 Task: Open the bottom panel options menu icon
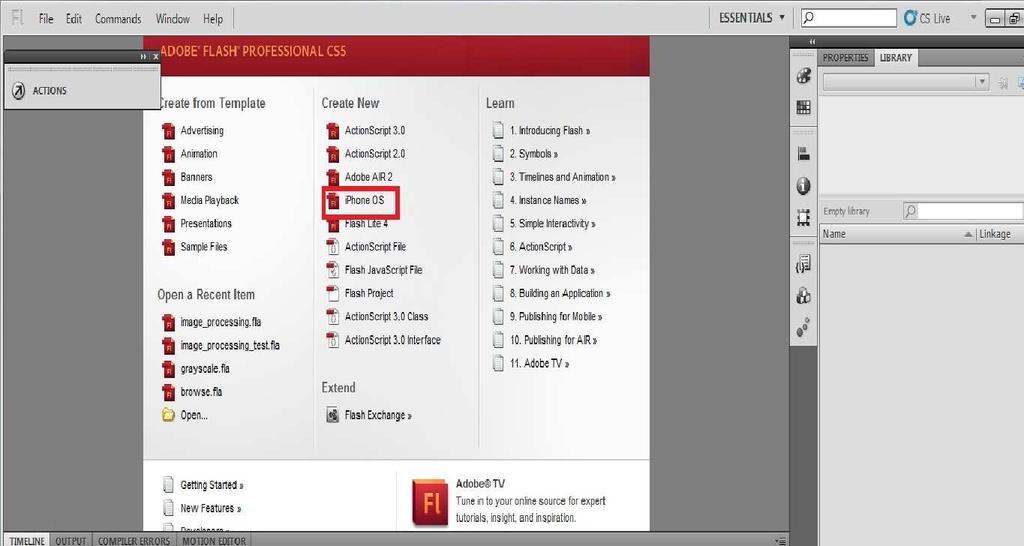pyautogui.click(x=780, y=541)
